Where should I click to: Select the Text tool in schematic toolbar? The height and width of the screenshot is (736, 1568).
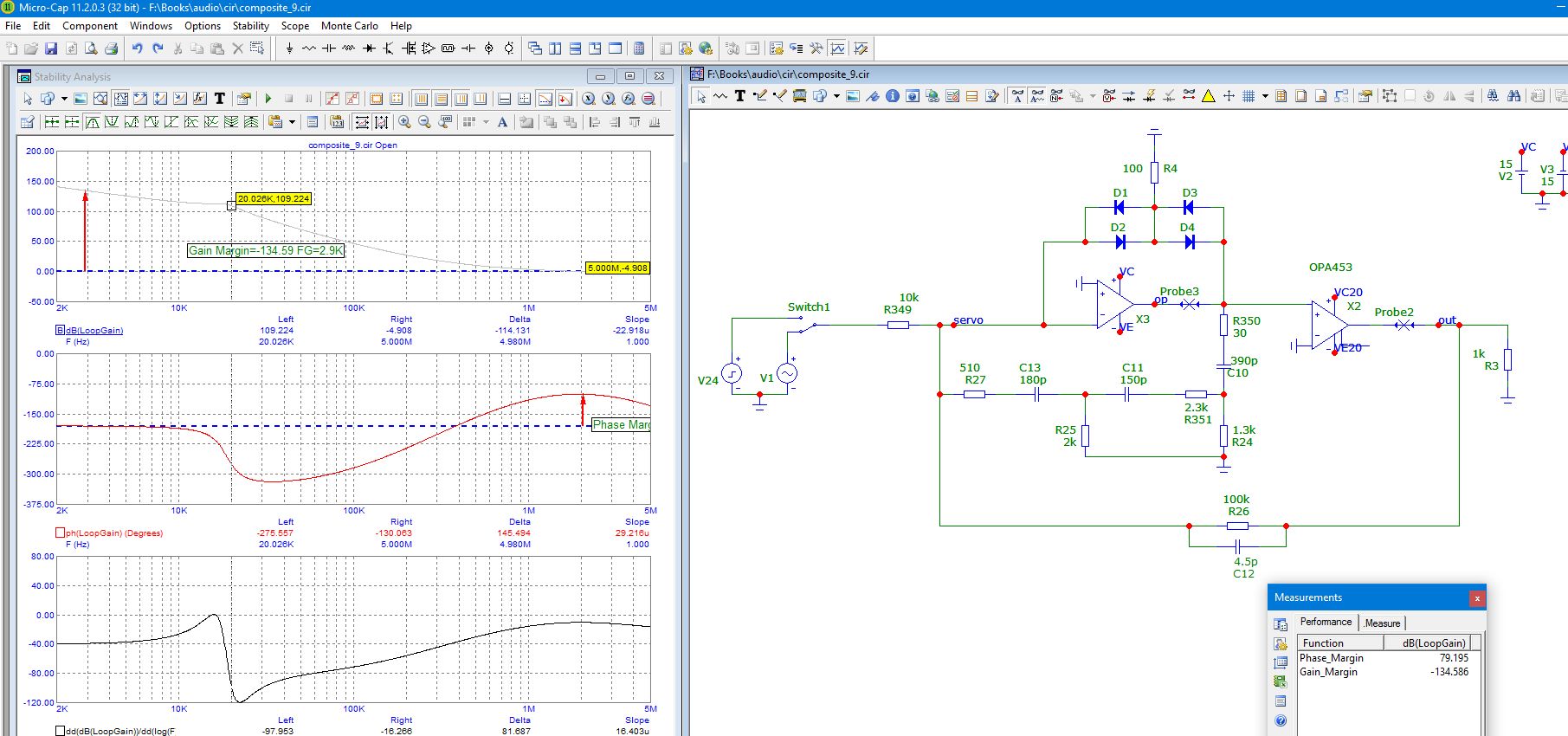(x=740, y=96)
